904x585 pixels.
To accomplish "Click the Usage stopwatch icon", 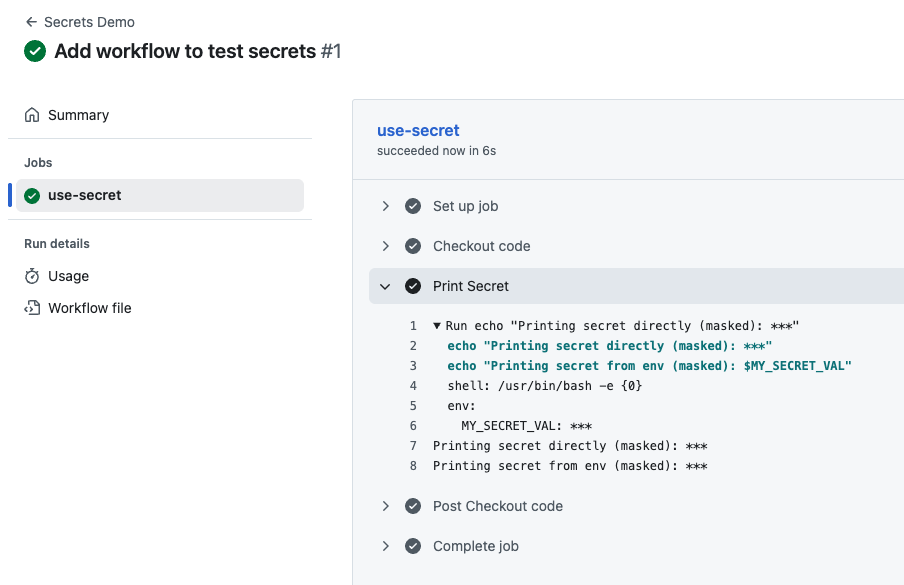I will pos(31,276).
